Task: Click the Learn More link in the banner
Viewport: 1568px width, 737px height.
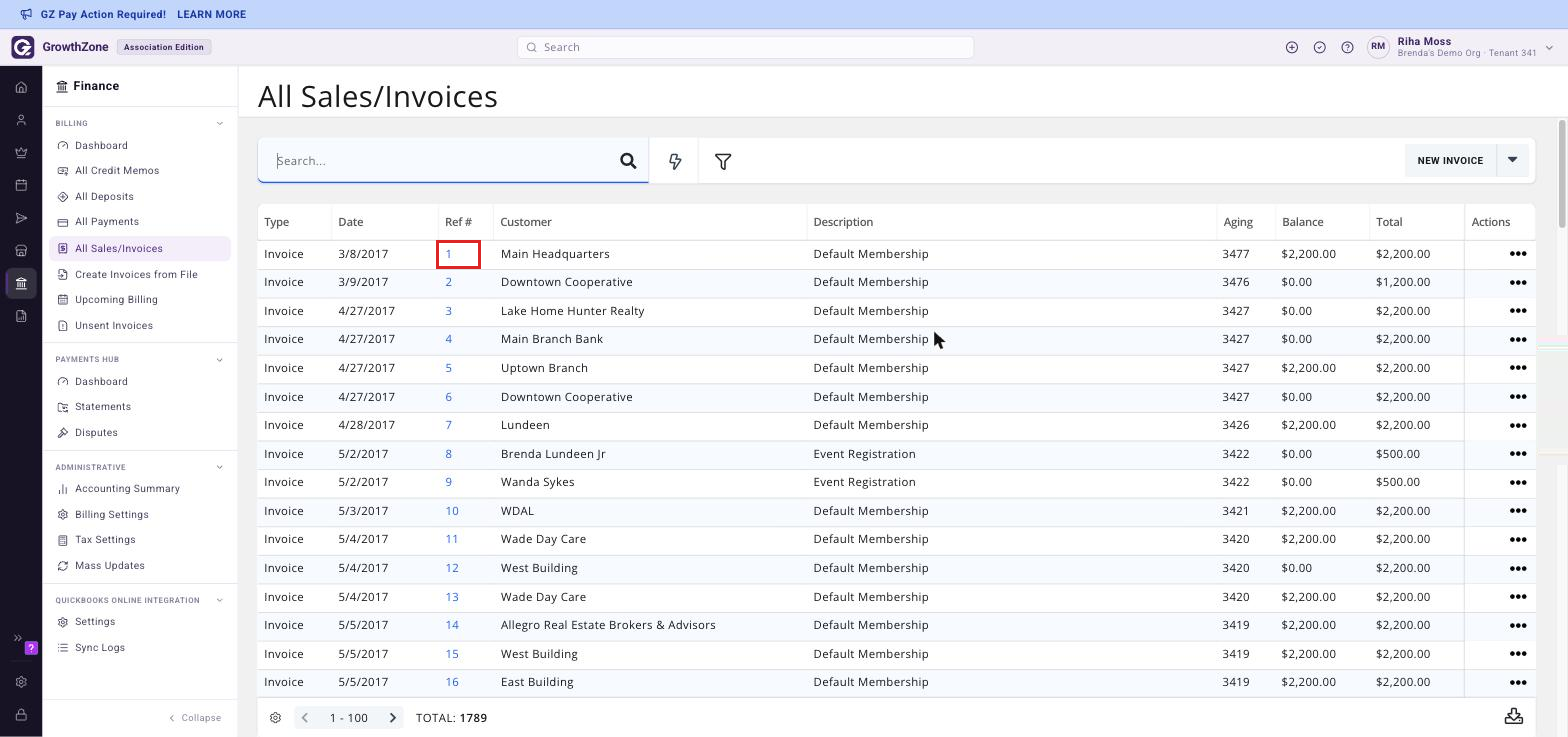Action: tap(211, 15)
